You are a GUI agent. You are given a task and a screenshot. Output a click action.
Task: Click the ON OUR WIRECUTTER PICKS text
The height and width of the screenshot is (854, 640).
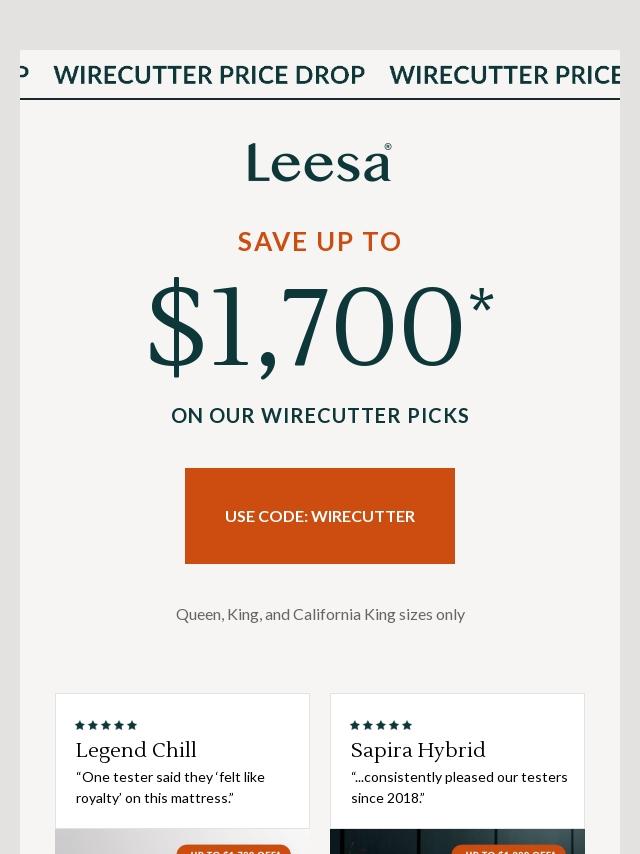[320, 416]
